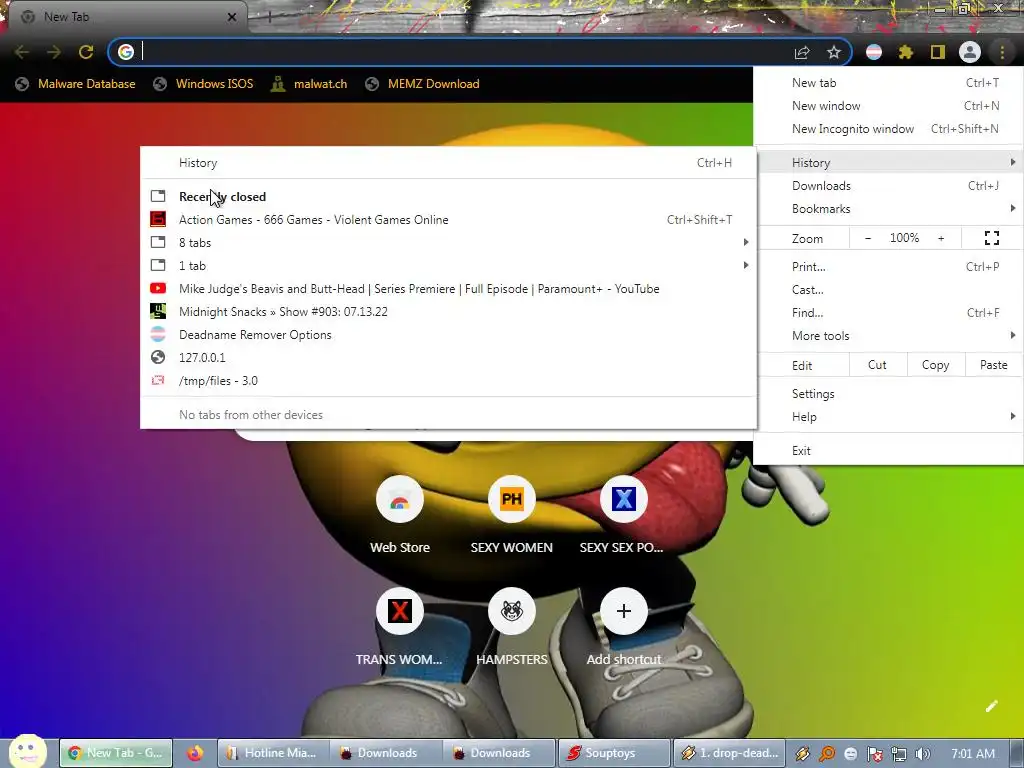Click the Google icon in the address bar
Viewport: 1024px width, 768px height.
click(126, 52)
